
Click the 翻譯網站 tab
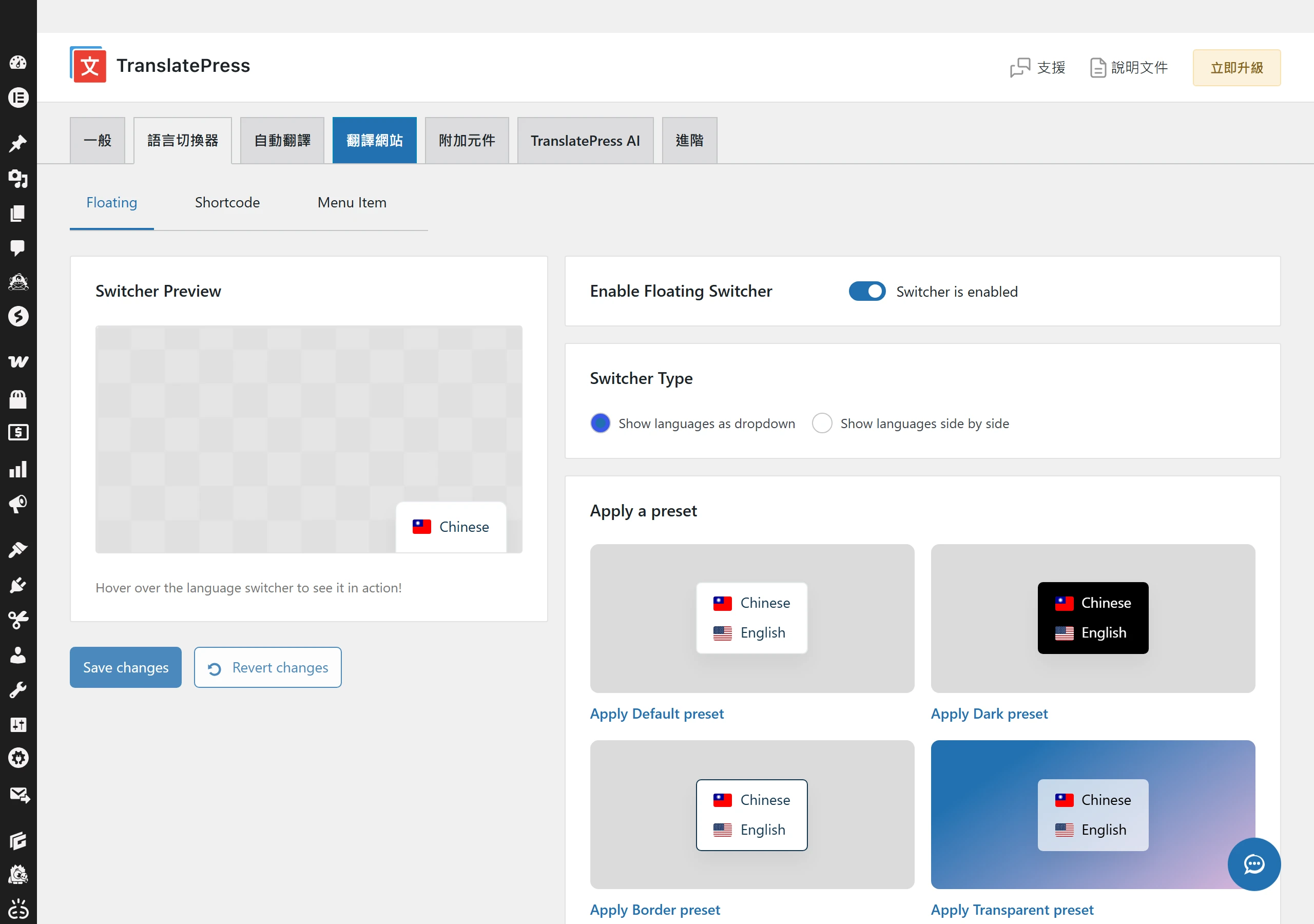click(x=374, y=141)
